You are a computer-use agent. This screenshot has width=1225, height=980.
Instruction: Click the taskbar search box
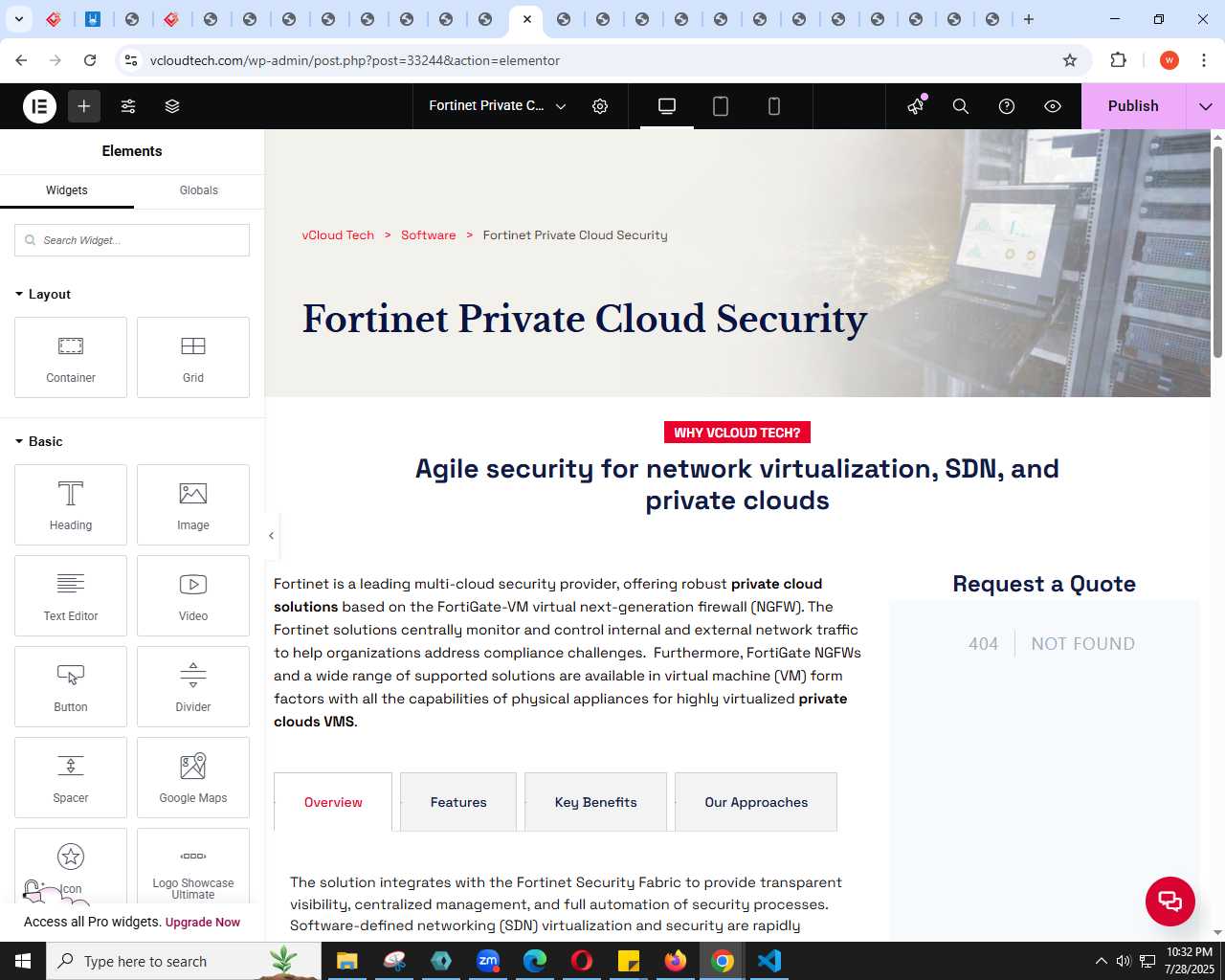click(183, 961)
